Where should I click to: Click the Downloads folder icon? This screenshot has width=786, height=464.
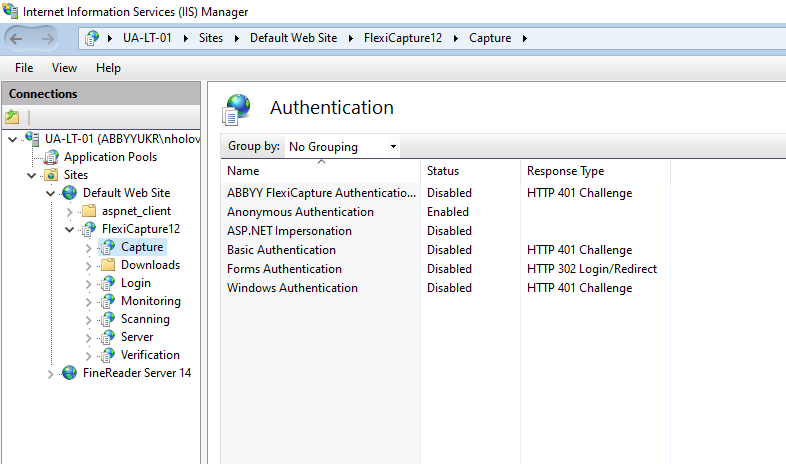108,265
